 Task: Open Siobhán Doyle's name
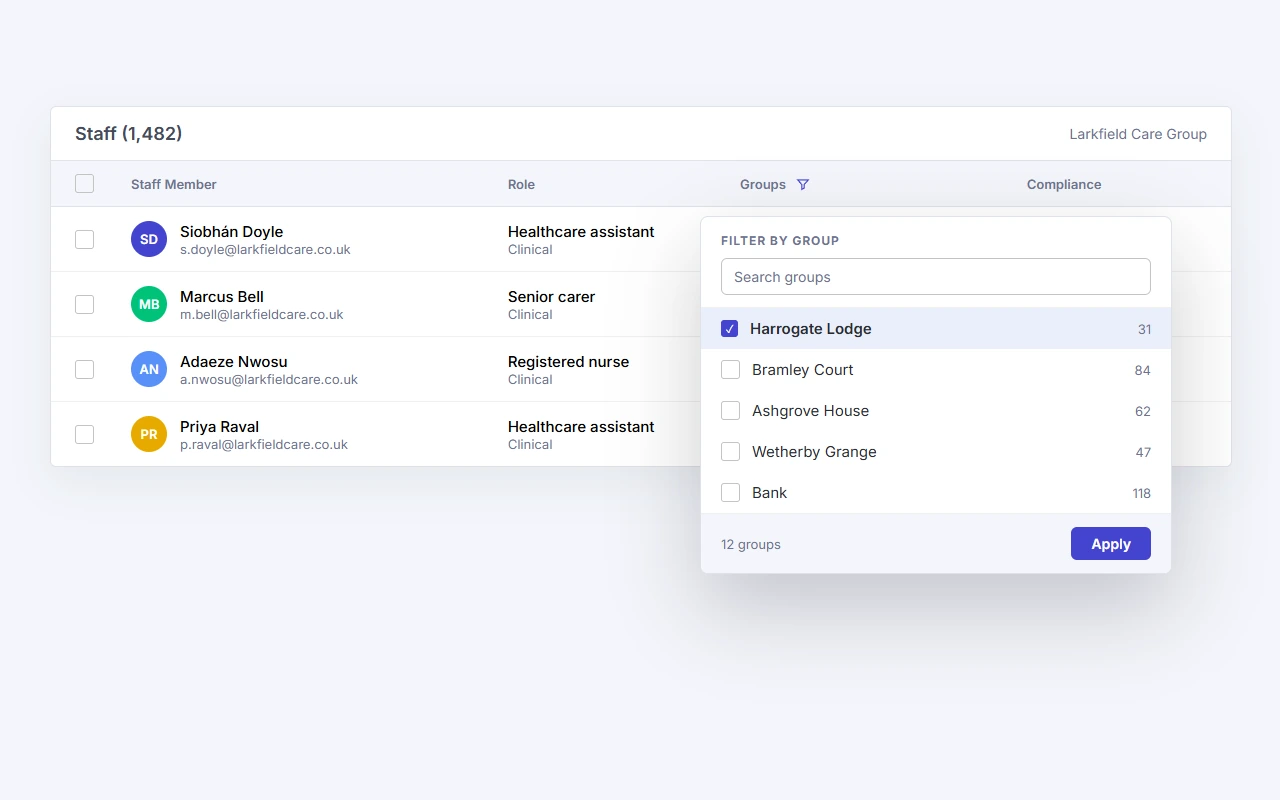(x=232, y=231)
